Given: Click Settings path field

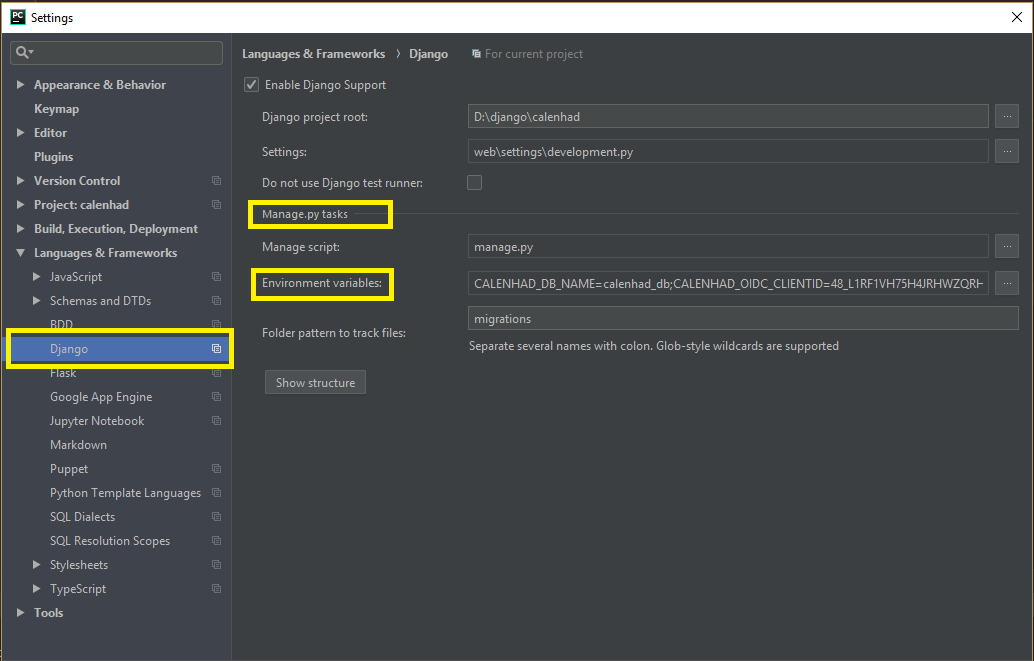Looking at the screenshot, I should pyautogui.click(x=728, y=151).
